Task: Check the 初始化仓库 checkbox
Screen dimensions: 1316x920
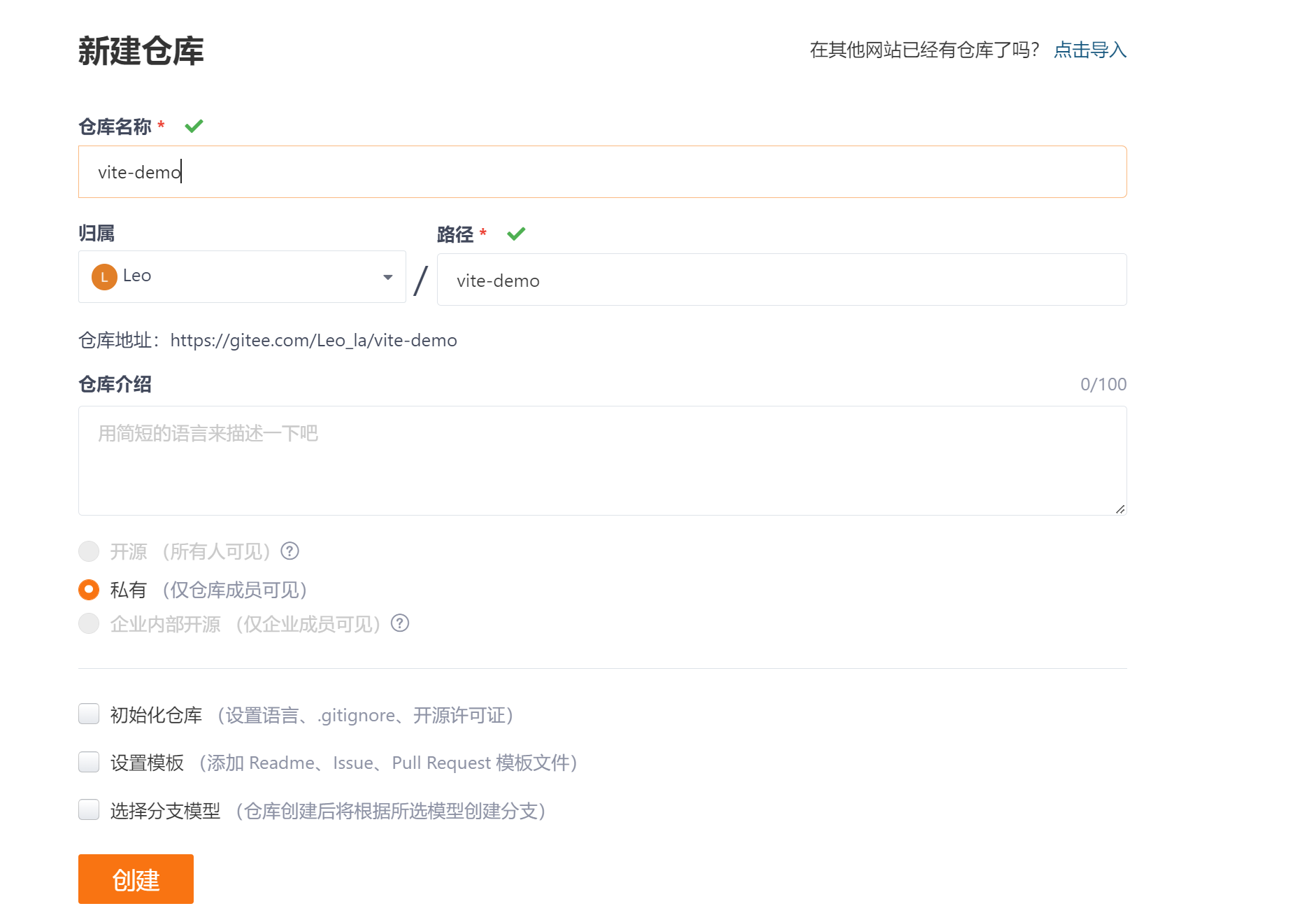Action: tap(89, 714)
